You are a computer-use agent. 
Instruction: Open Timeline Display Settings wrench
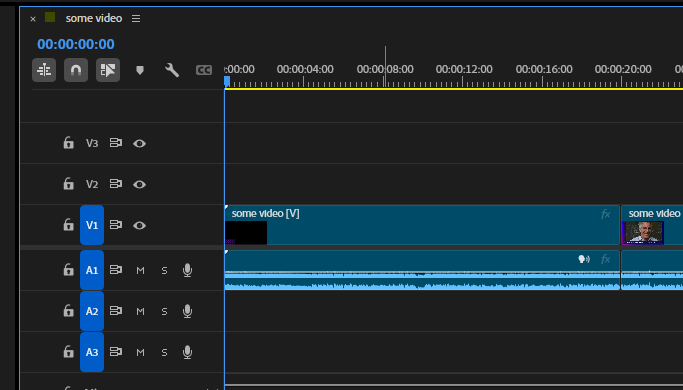point(172,70)
